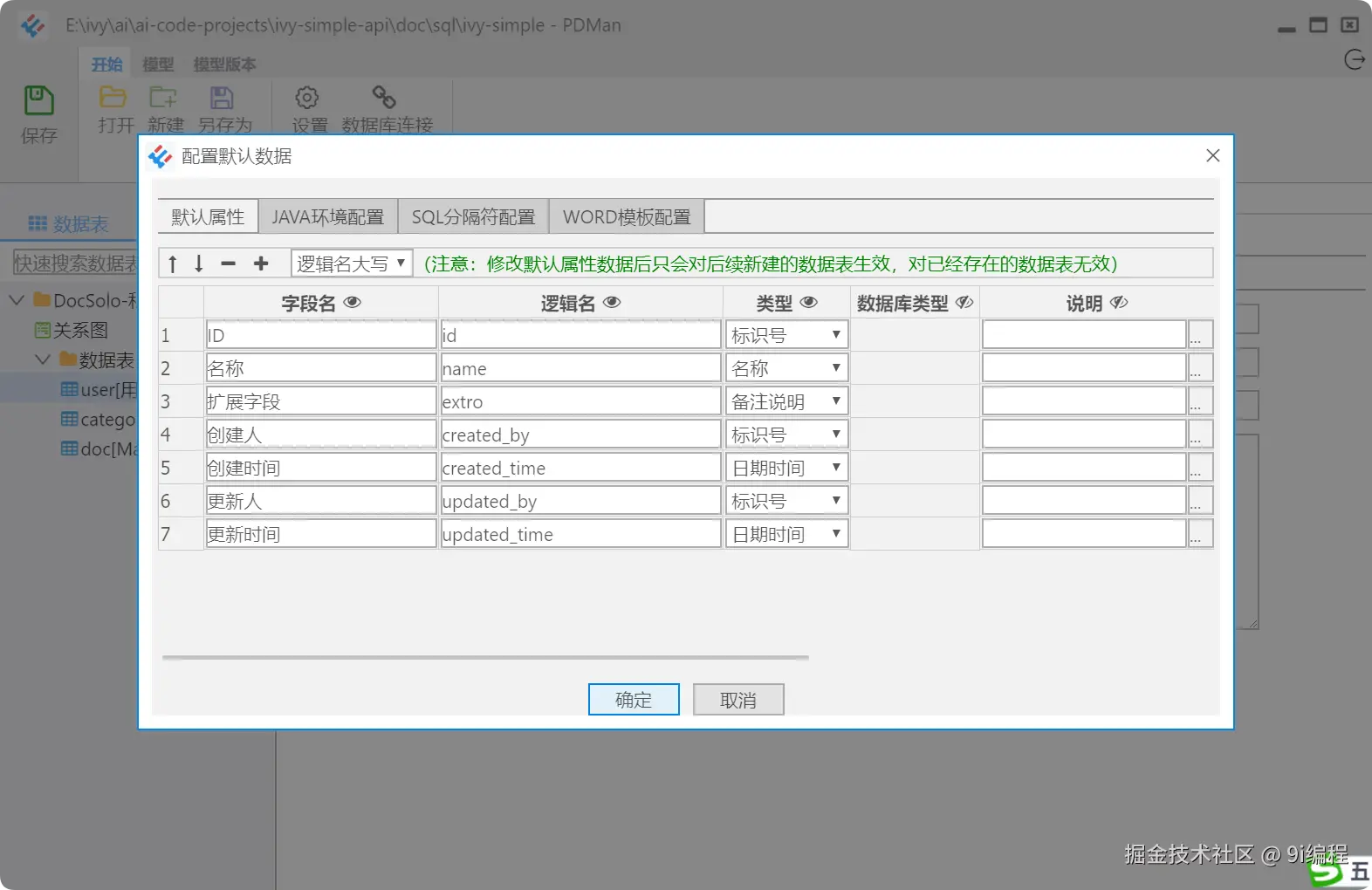Click 字段名 field containing 更新时间
This screenshot has height=890, width=1372.
coord(321,534)
